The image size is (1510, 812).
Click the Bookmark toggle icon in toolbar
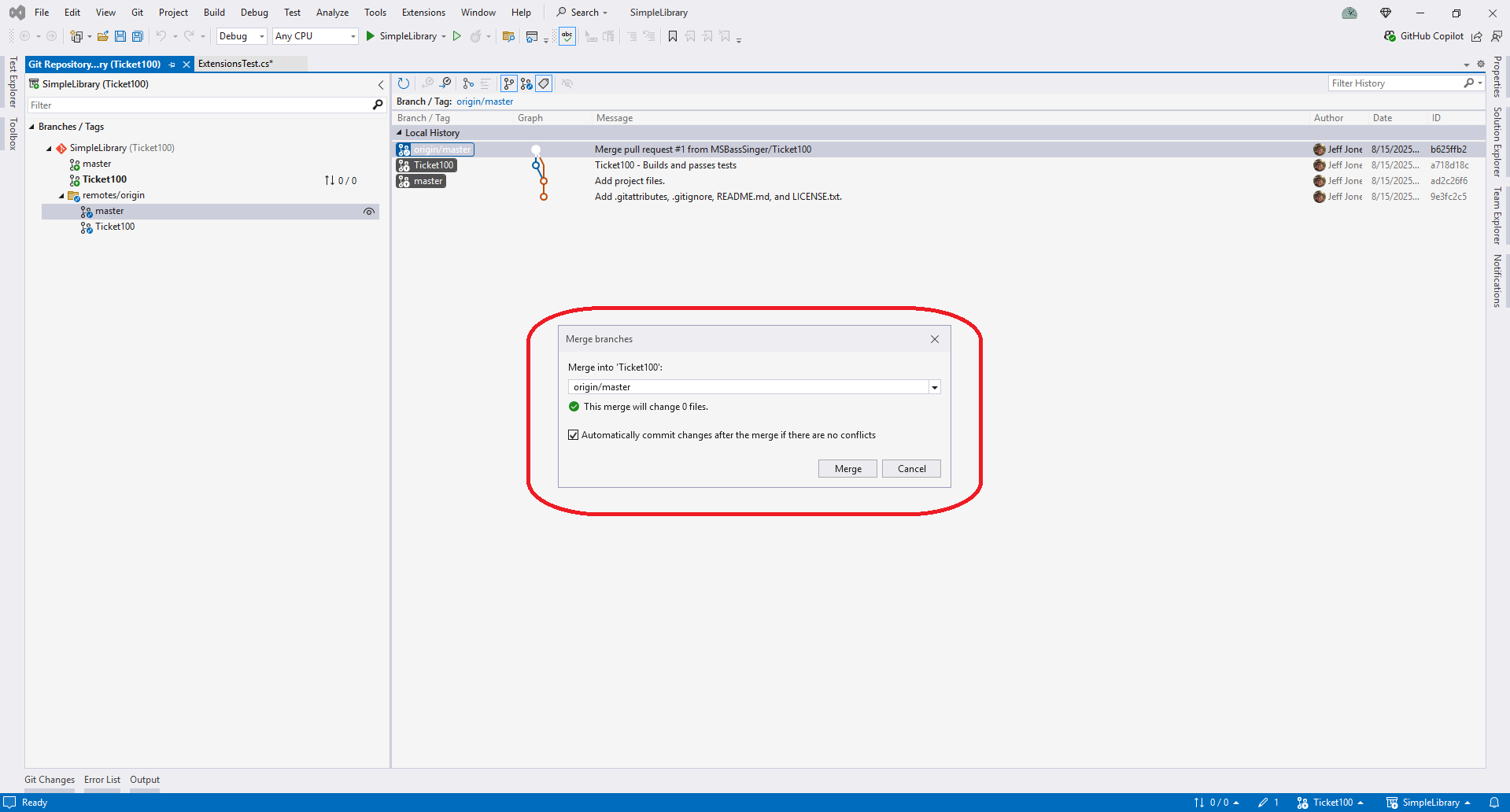pyautogui.click(x=673, y=36)
